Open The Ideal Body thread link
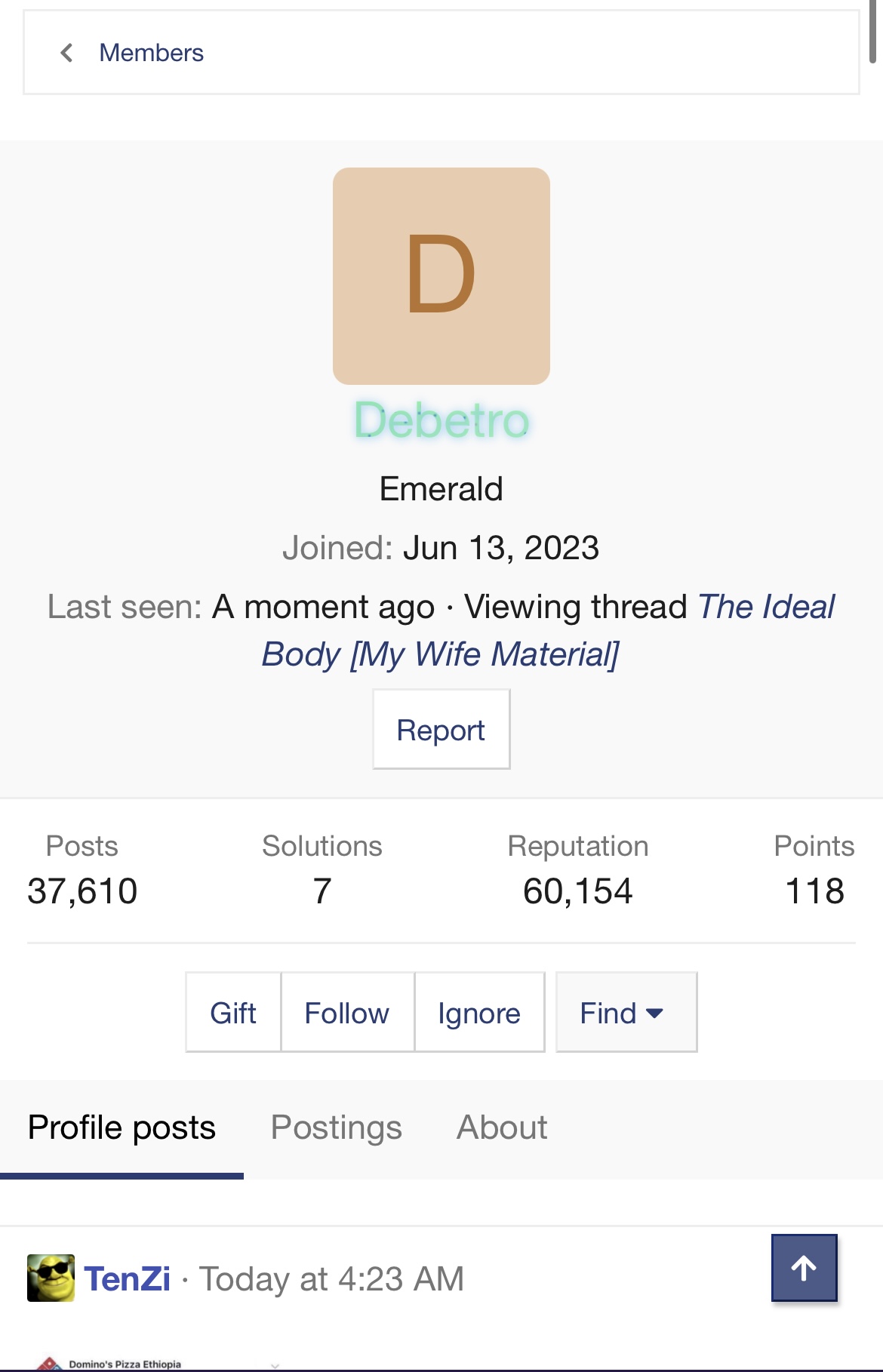Viewport: 883px width, 1372px height. 549,631
